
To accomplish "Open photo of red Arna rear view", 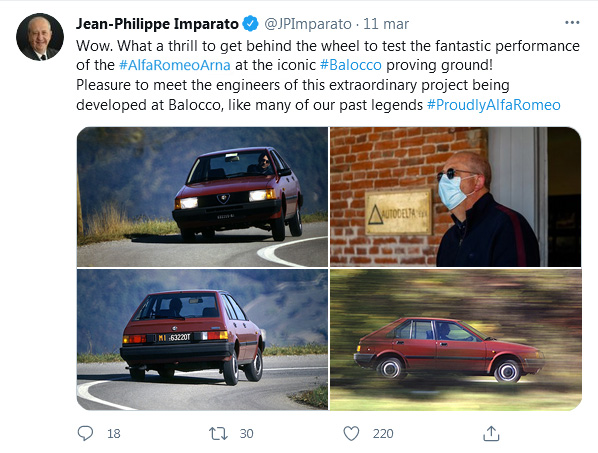I will [203, 340].
